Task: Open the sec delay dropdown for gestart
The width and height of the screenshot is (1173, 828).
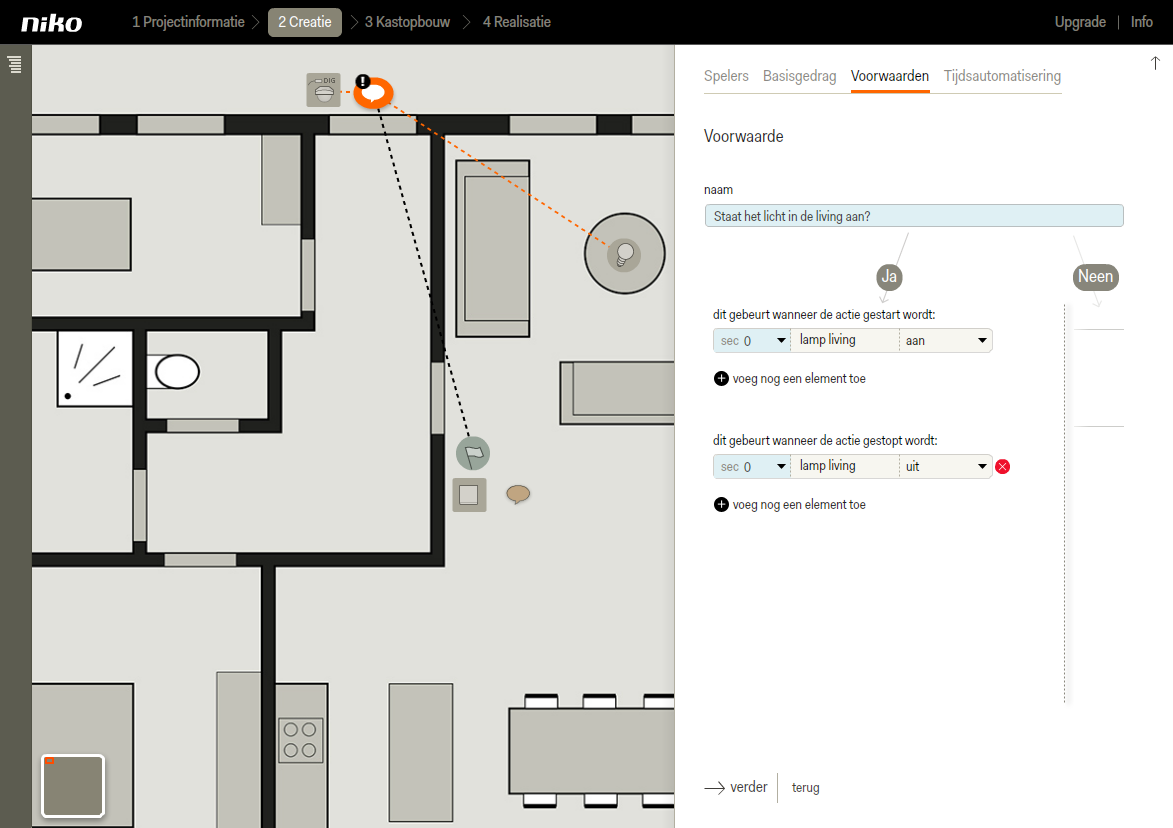Action: coord(752,340)
